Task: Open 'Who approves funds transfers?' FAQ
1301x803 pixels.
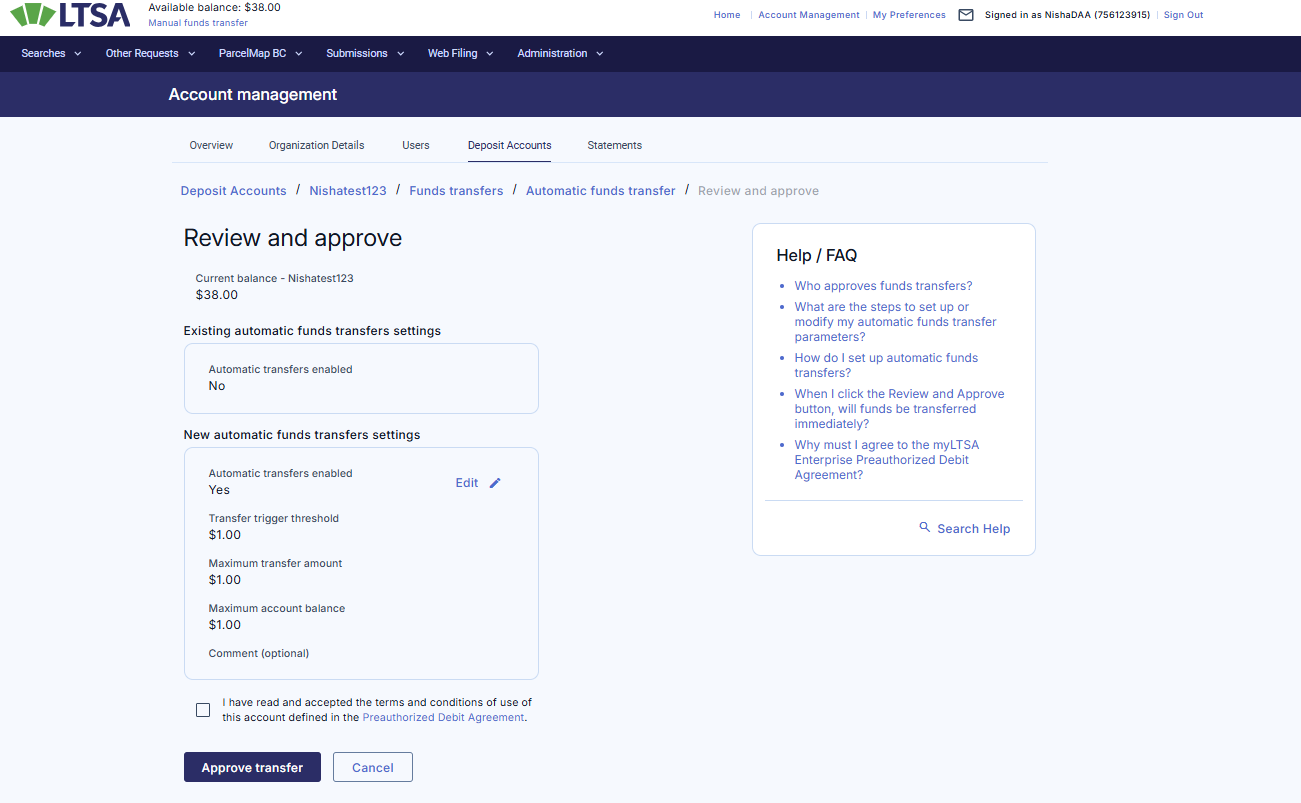Action: coord(883,286)
